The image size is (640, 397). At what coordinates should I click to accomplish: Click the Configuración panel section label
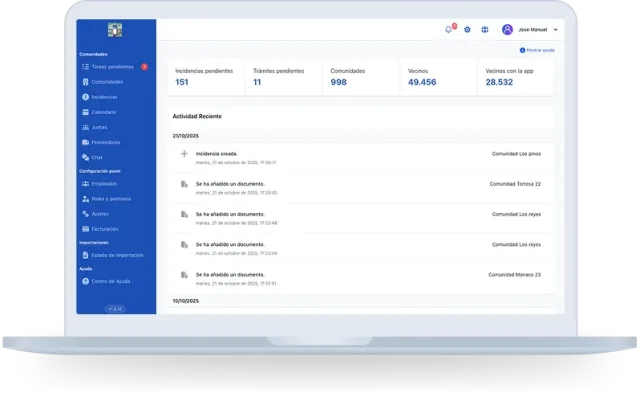100,171
